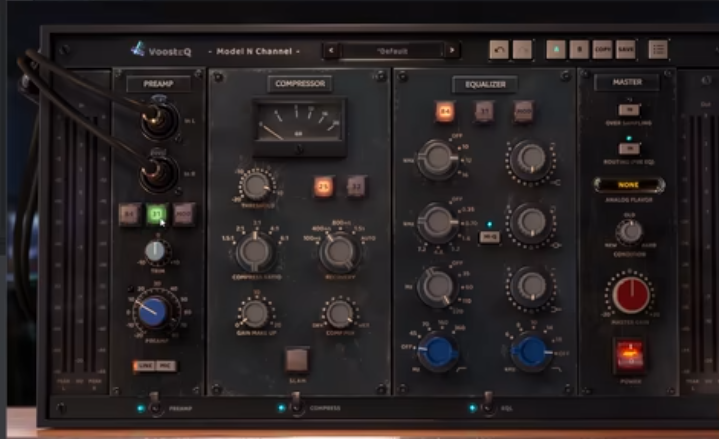Click the blue Preamp gain knob

click(x=154, y=311)
